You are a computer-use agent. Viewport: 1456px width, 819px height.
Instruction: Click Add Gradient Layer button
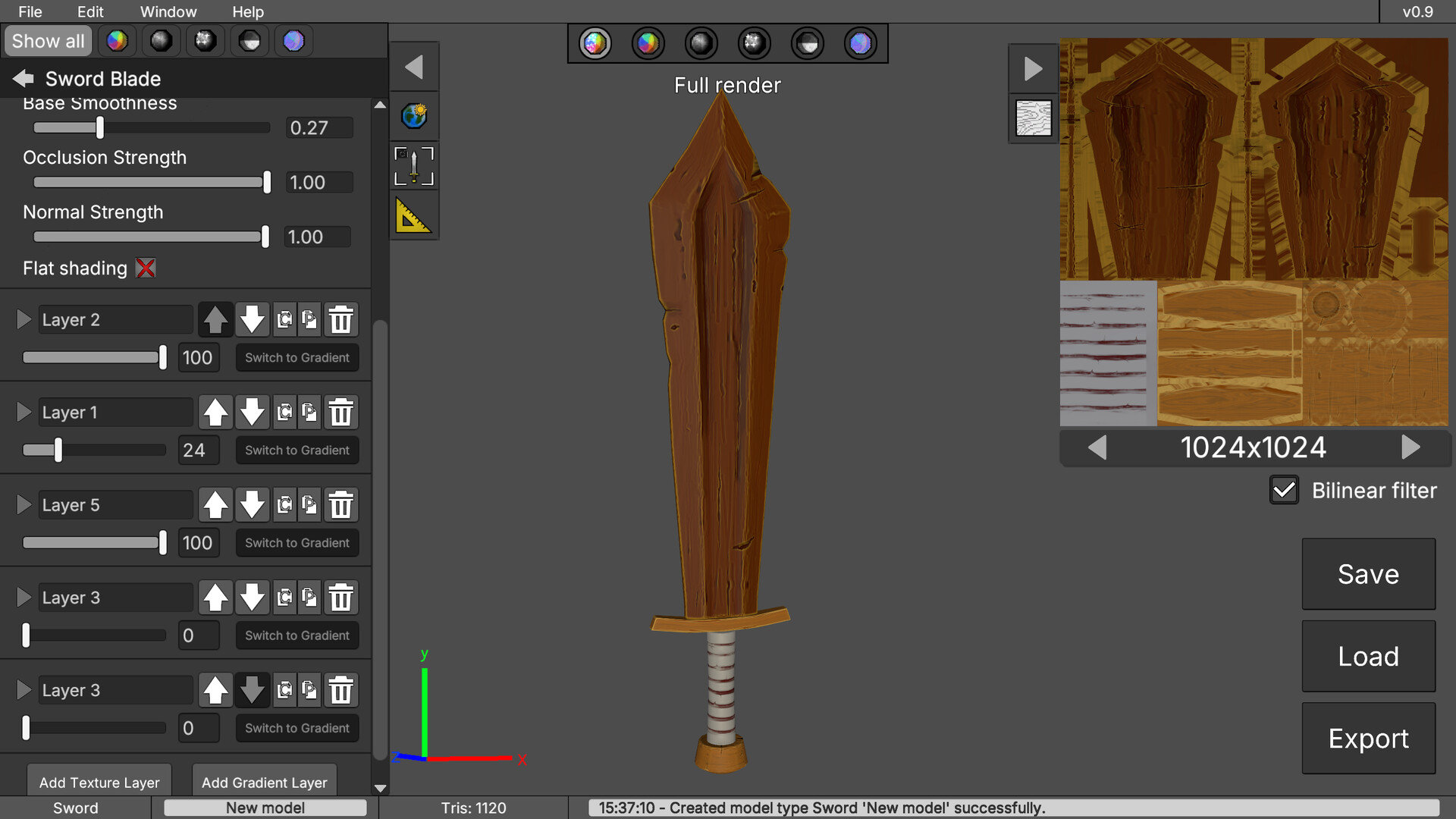[x=264, y=782]
